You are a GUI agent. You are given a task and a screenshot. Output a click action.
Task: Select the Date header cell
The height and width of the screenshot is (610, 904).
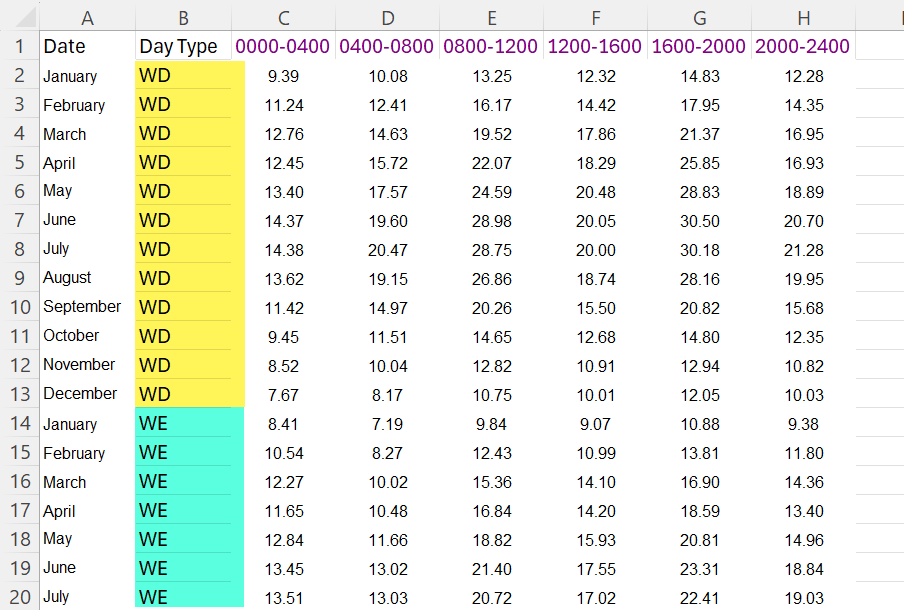87,46
